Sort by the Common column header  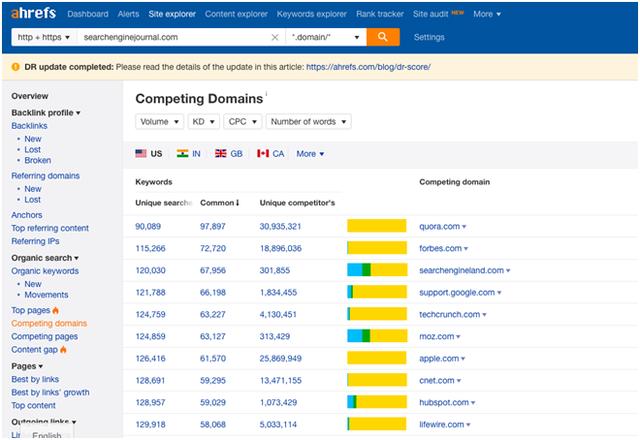[x=220, y=203]
